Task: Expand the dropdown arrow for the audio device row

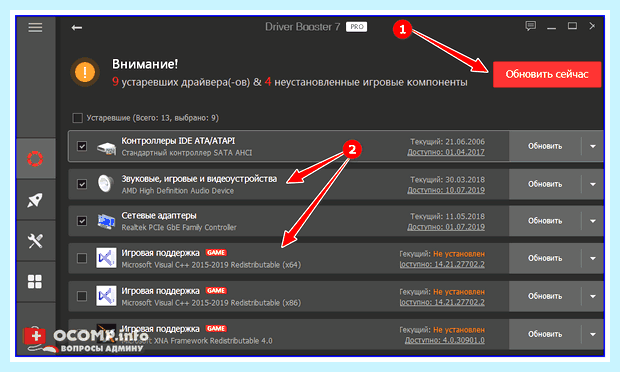Action: [x=593, y=184]
